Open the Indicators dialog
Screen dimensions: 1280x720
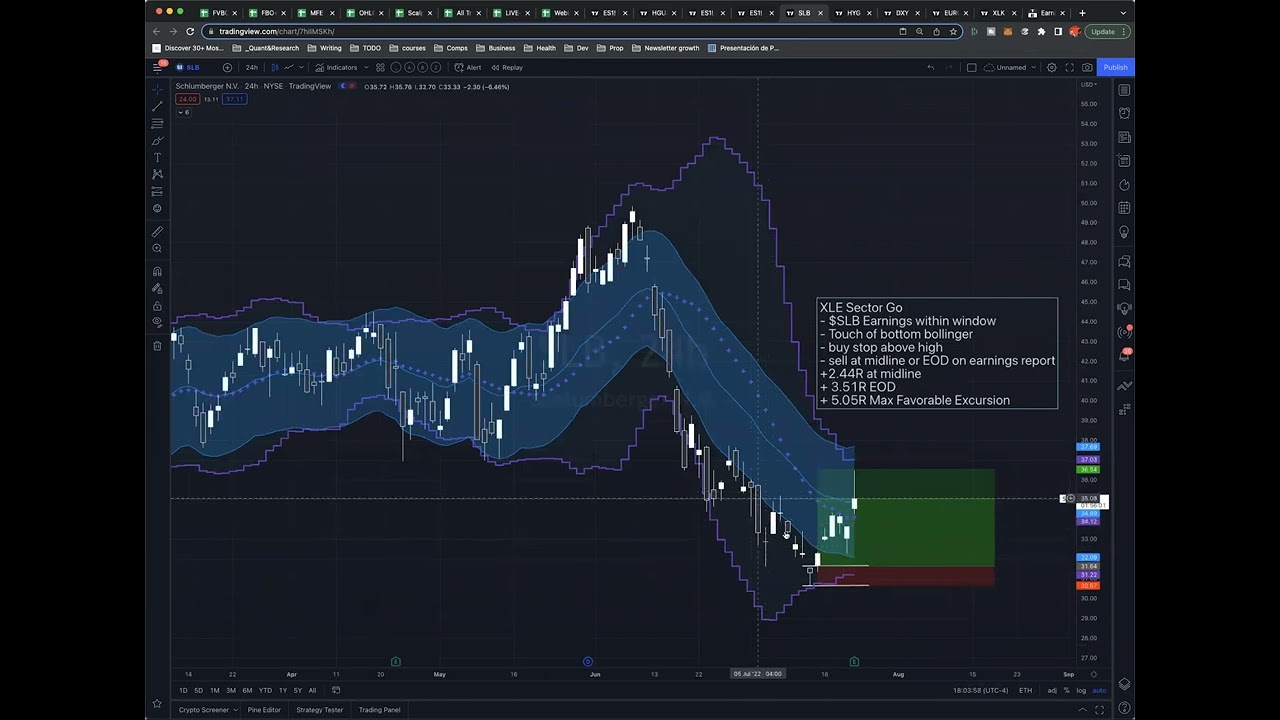pyautogui.click(x=336, y=67)
